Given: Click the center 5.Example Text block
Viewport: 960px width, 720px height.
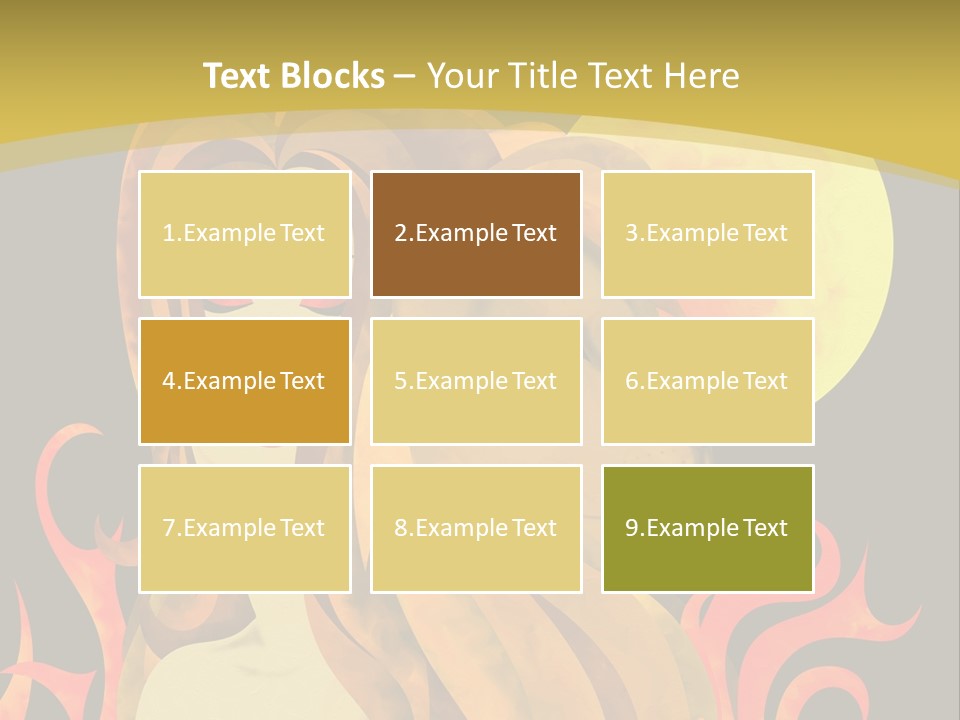Looking at the screenshot, I should coord(476,381).
